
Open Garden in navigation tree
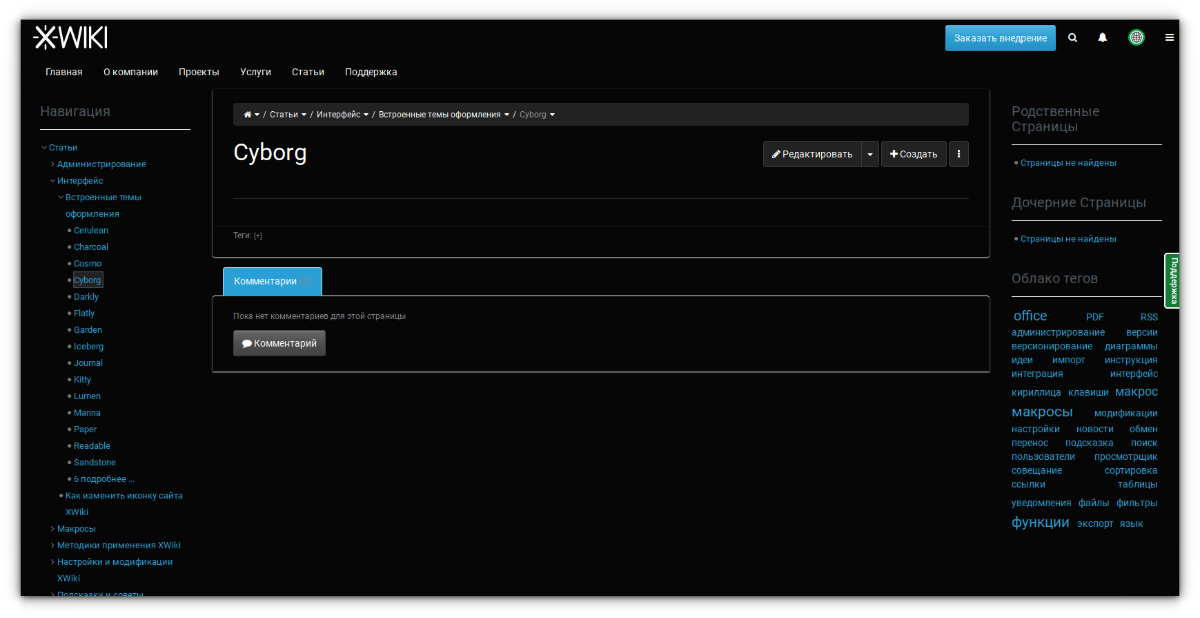(88, 330)
